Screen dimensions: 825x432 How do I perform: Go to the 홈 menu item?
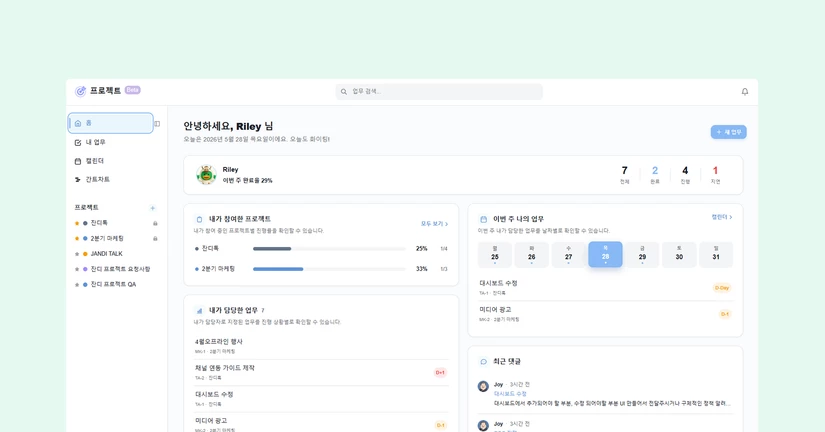click(x=111, y=123)
